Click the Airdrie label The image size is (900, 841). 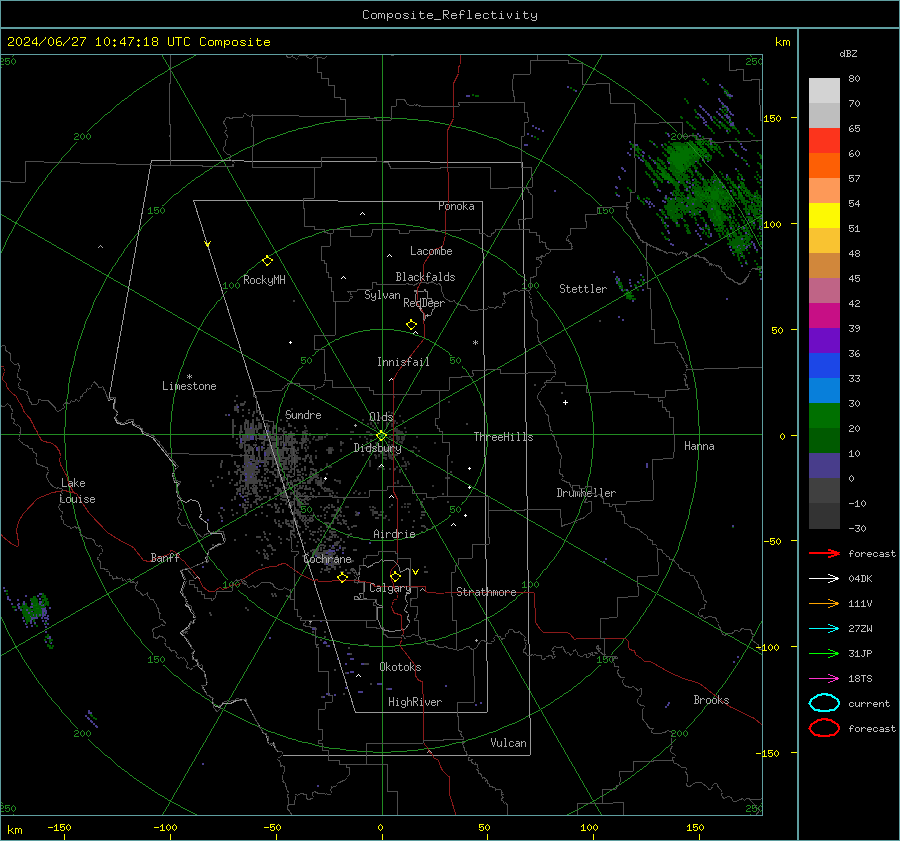point(394,534)
